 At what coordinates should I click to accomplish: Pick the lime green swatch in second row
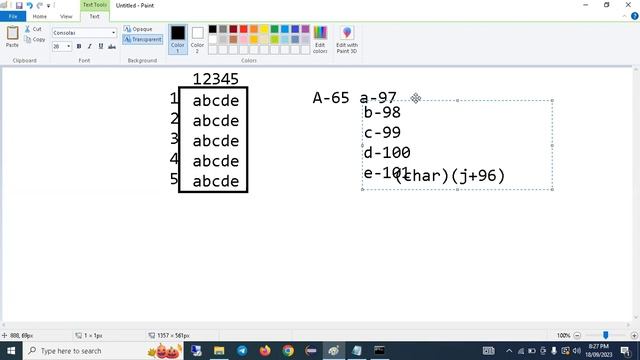click(274, 39)
